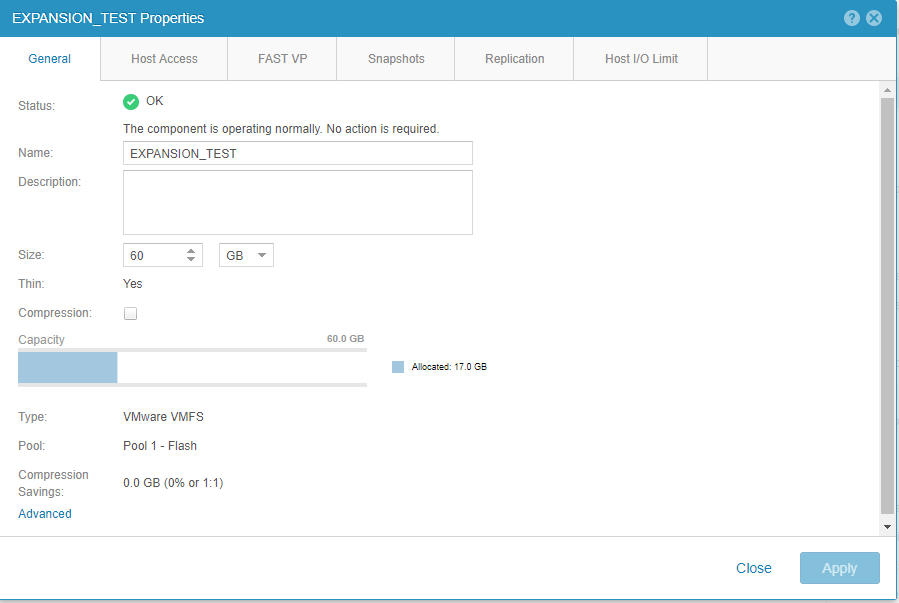Close the properties dialog with X icon
The height and width of the screenshot is (603, 899).
[x=874, y=18]
